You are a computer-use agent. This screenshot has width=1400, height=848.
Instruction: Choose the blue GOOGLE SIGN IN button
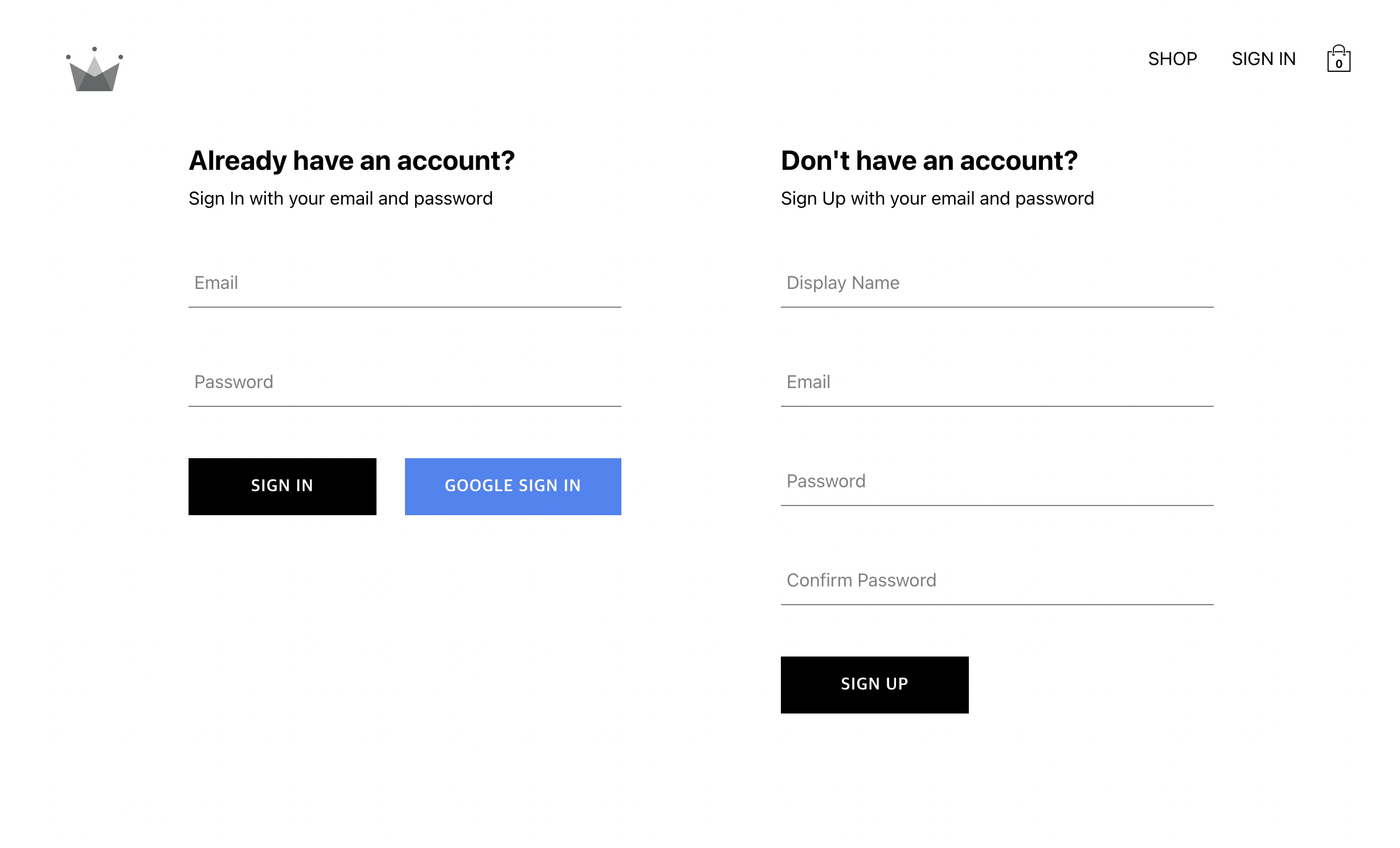513,486
